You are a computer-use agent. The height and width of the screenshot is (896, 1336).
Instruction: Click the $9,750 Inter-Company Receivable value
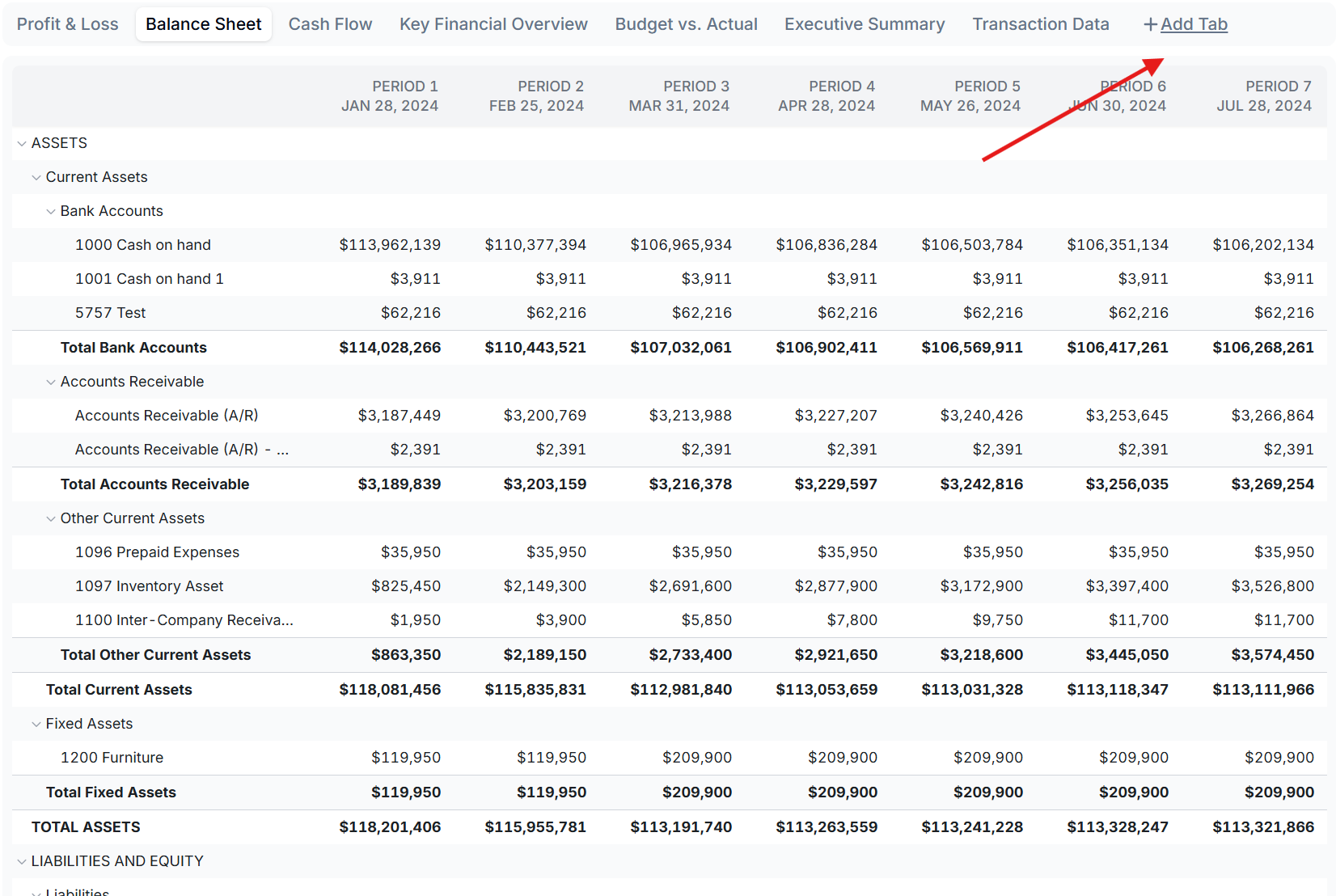click(x=998, y=620)
